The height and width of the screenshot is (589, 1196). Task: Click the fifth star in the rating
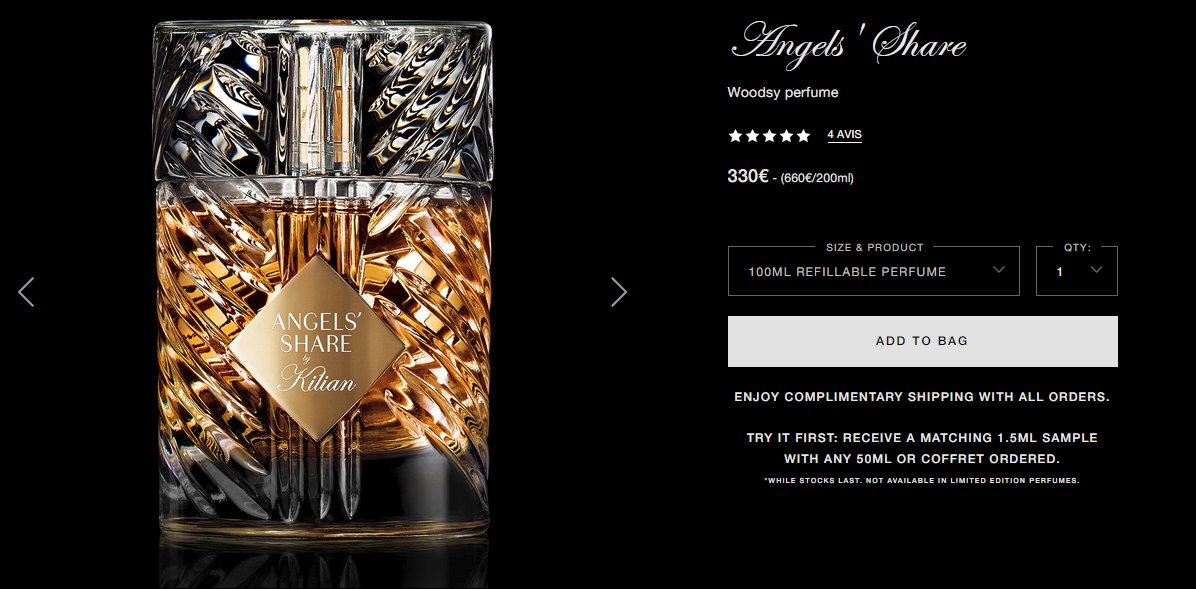[803, 136]
